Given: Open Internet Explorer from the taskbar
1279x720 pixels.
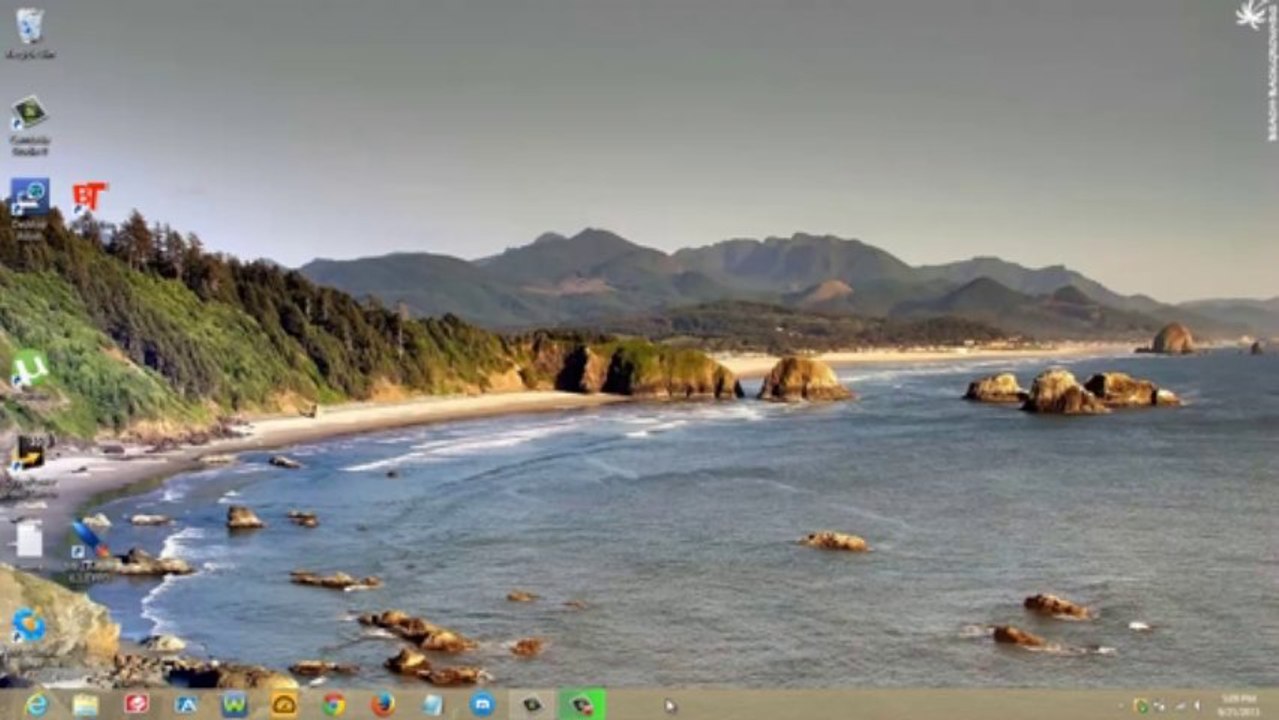Looking at the screenshot, I should [37, 704].
